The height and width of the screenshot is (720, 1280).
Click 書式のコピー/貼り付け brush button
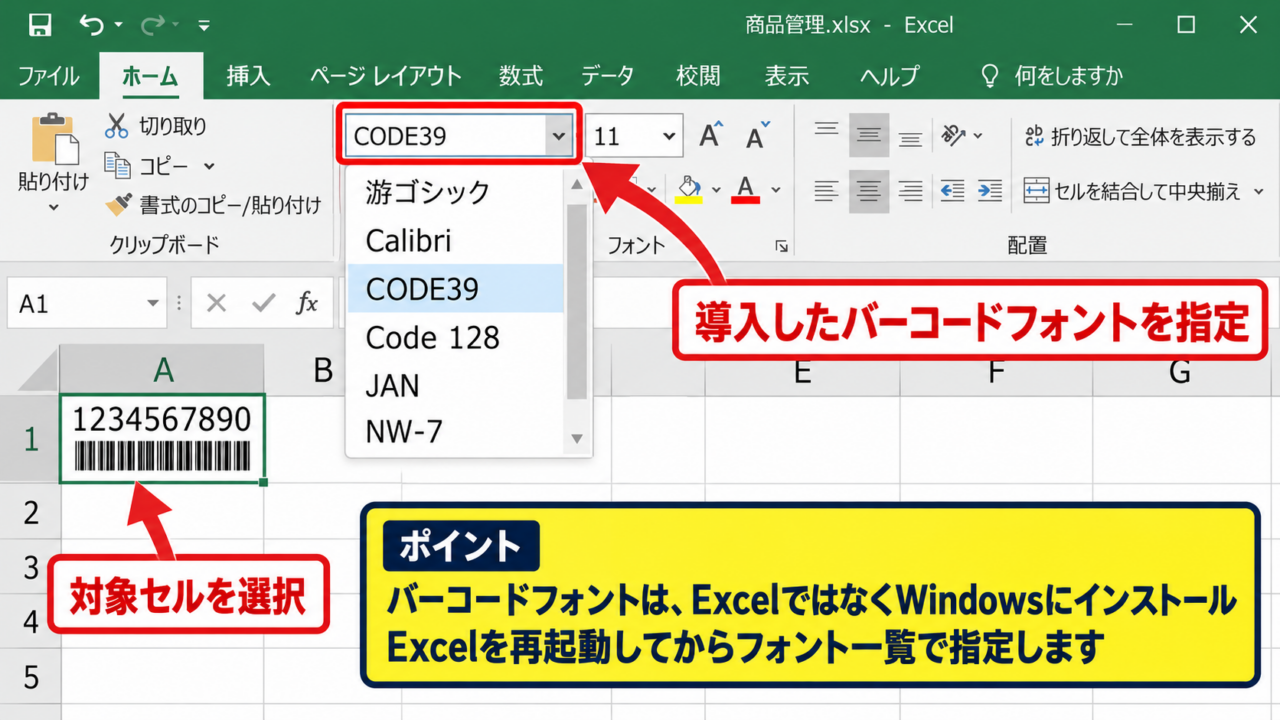(x=214, y=205)
